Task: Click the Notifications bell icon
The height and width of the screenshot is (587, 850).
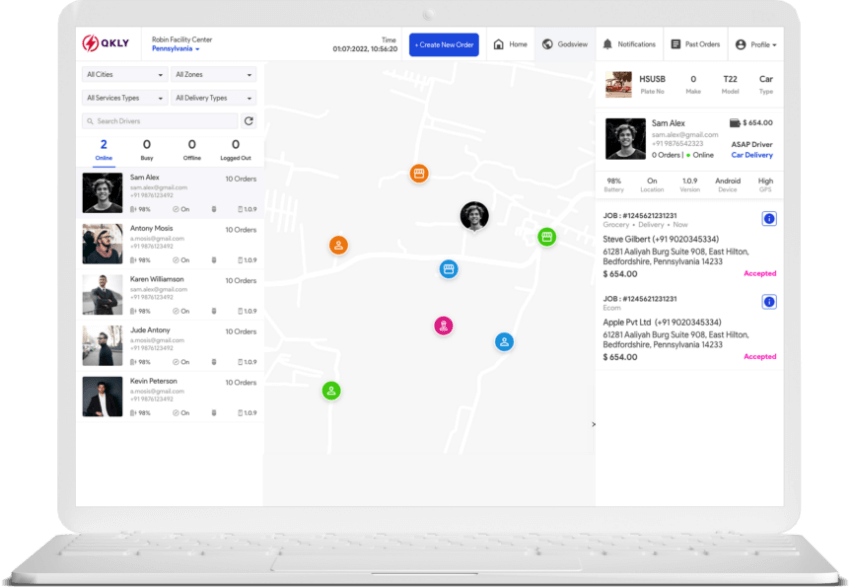Action: (608, 44)
